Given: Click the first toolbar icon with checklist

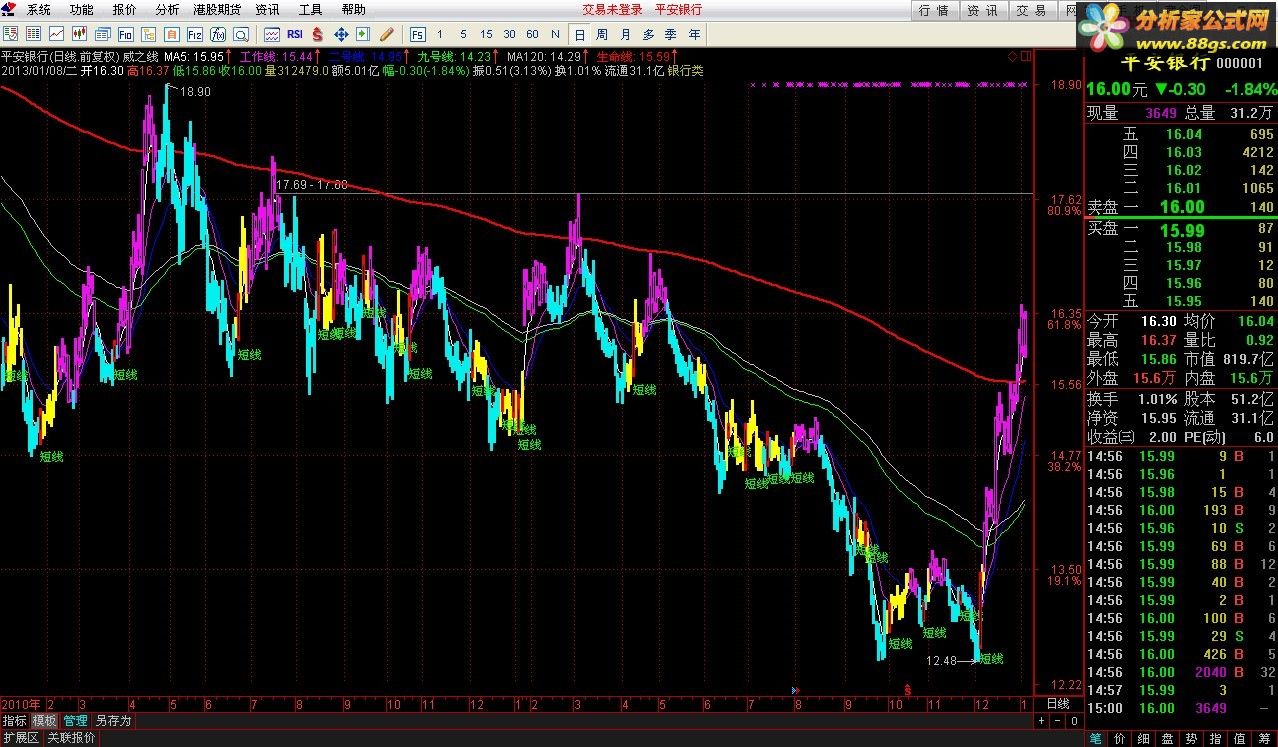Looking at the screenshot, I should click(11, 34).
